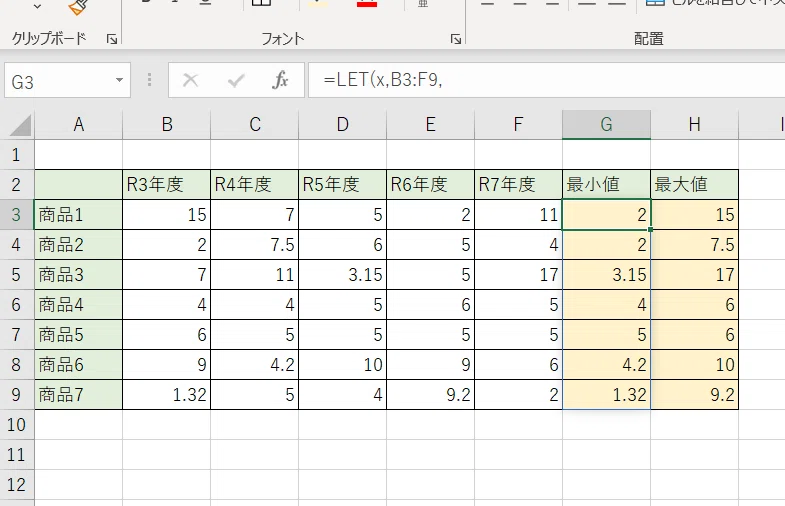
Task: Confirm the formula with the checkmark
Action: tap(236, 80)
